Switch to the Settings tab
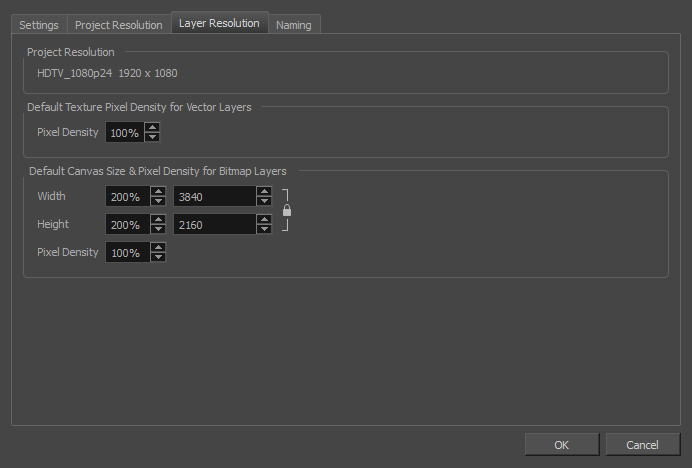Screen dimensions: 692x468 point(39,25)
